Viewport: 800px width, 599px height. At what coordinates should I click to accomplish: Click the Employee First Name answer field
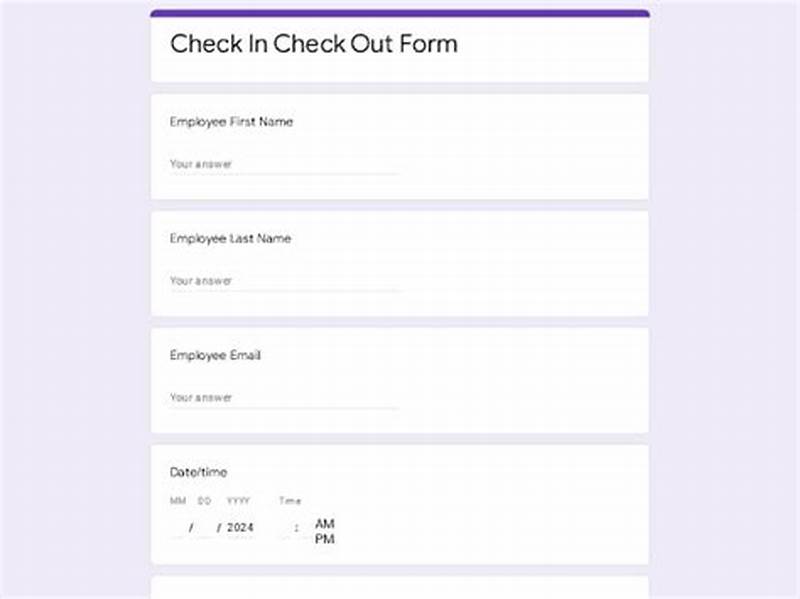[x=285, y=163]
